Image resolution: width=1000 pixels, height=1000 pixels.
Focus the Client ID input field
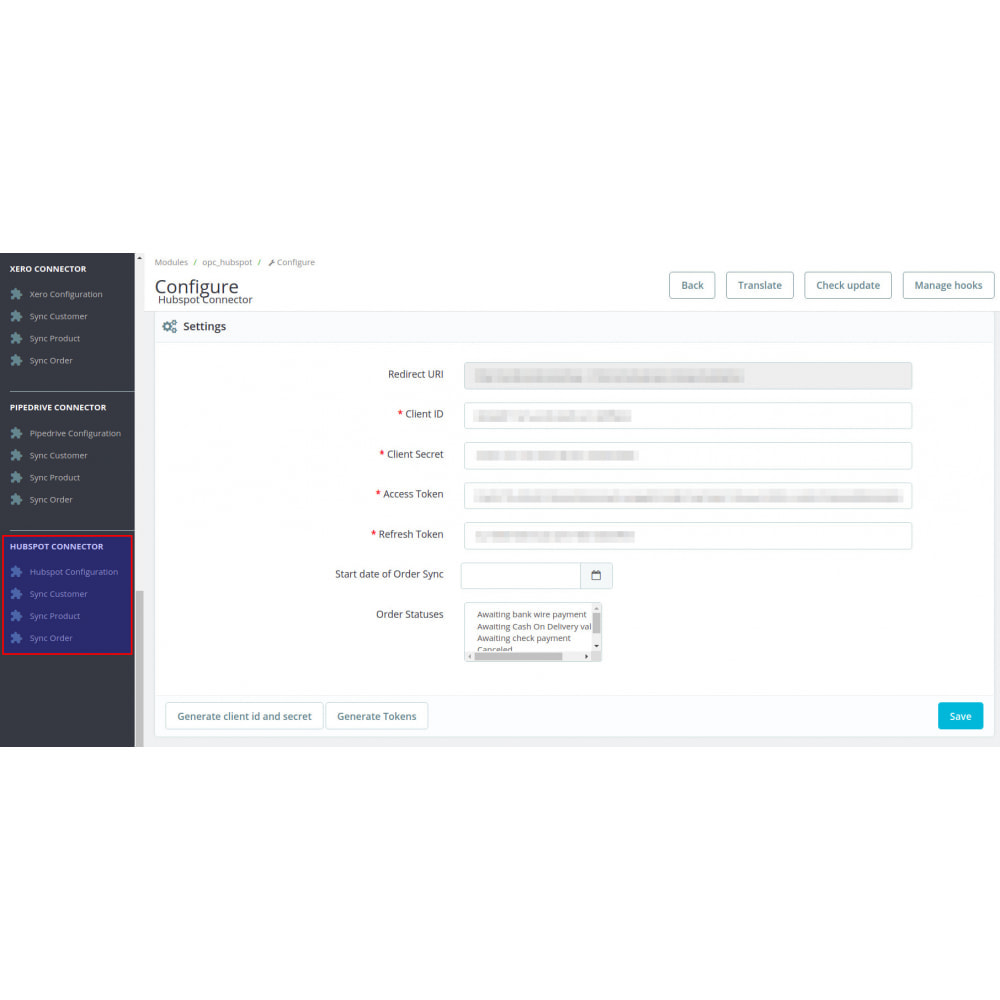(688, 416)
